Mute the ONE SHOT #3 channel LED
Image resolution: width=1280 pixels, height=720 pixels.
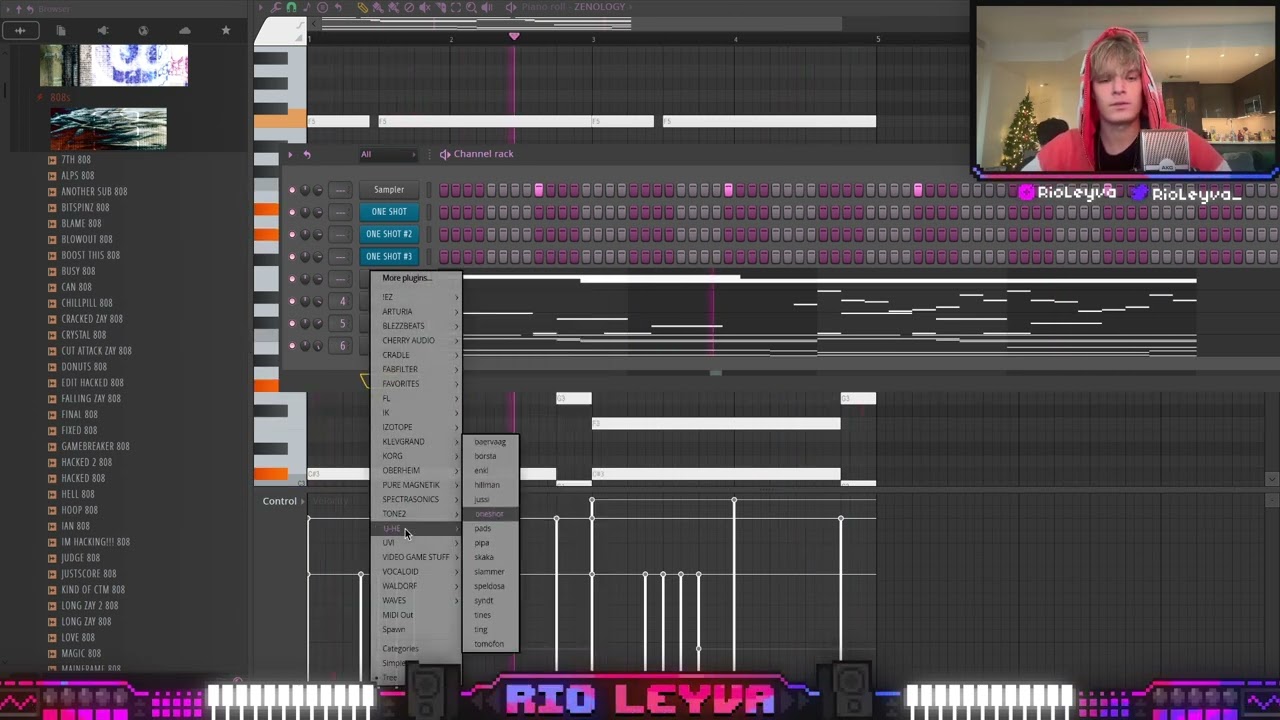[x=292, y=256]
